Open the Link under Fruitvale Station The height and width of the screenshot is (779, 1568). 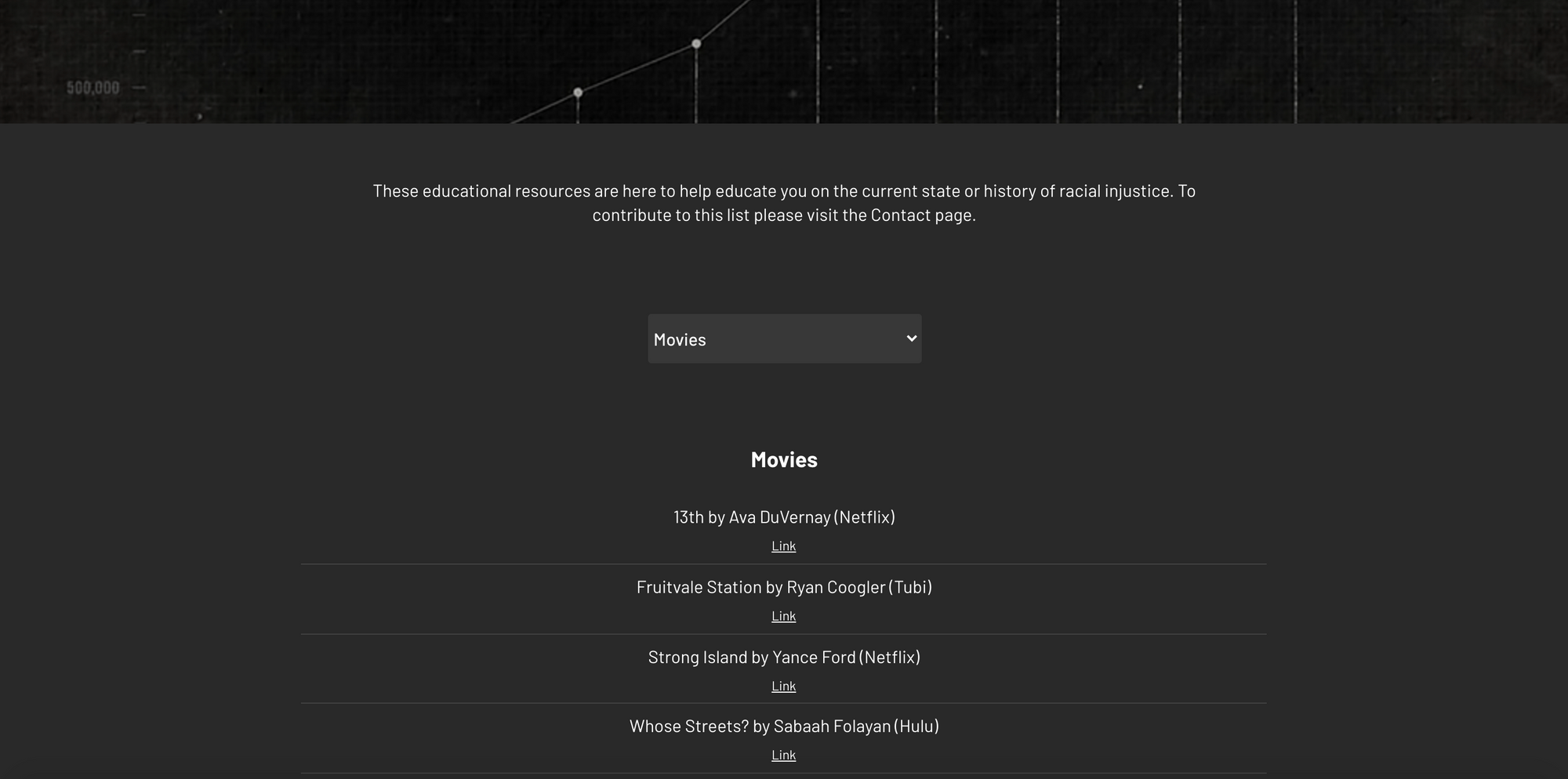point(783,616)
